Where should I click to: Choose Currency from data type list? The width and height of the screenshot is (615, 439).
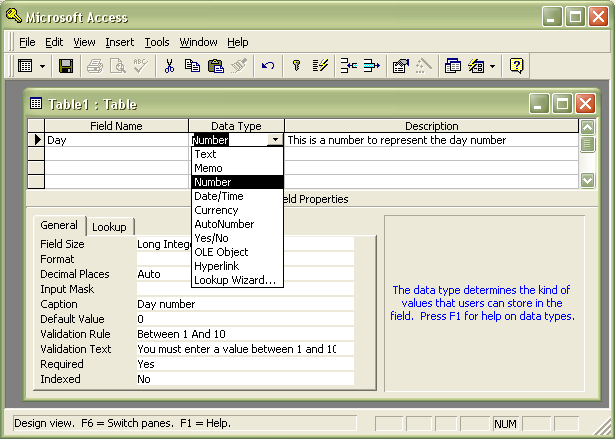click(x=237, y=210)
